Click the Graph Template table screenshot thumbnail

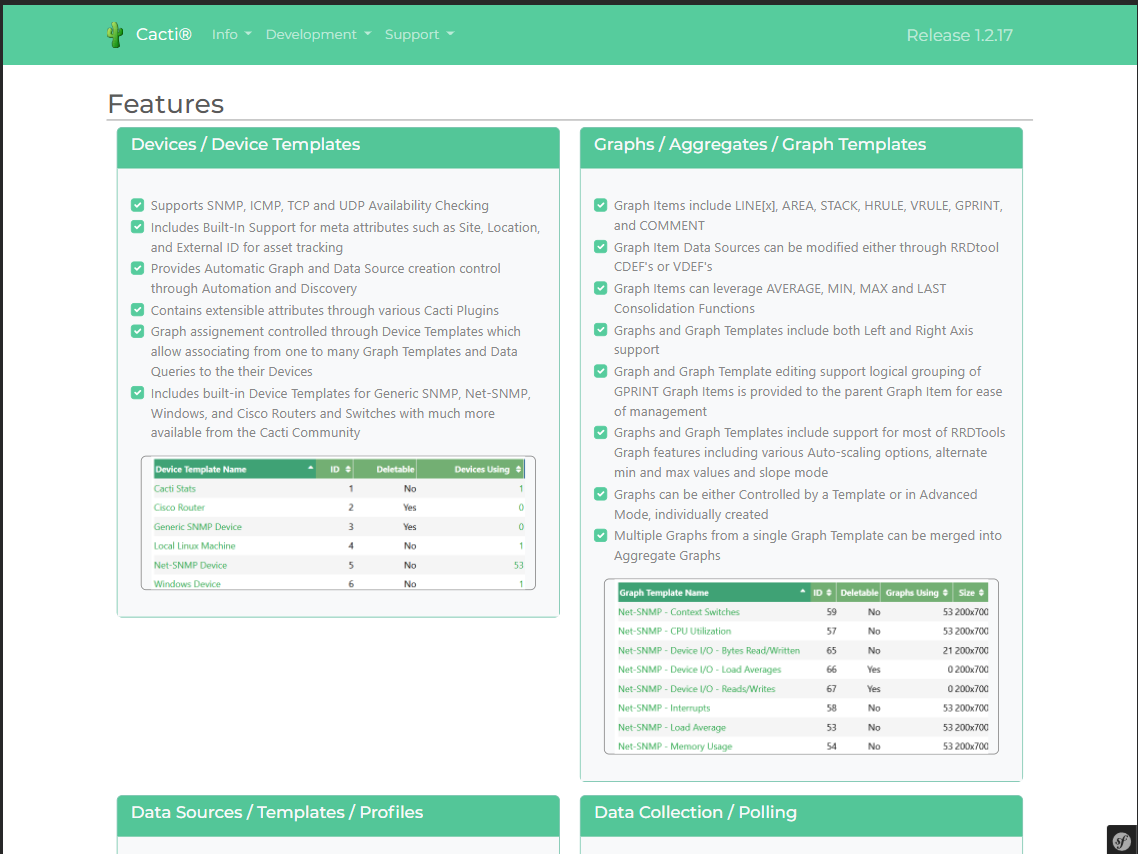pyautogui.click(x=801, y=667)
